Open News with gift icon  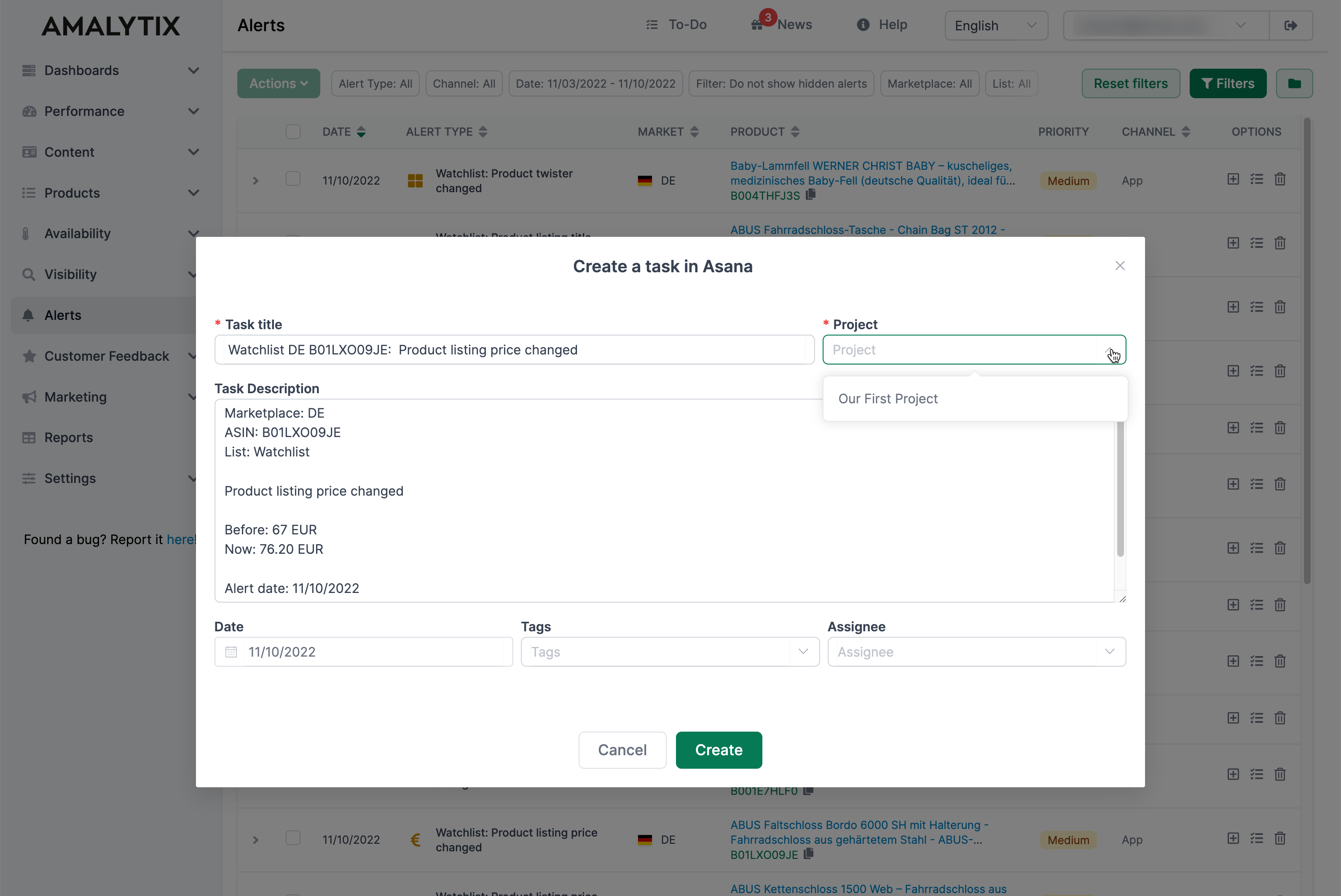(x=781, y=24)
